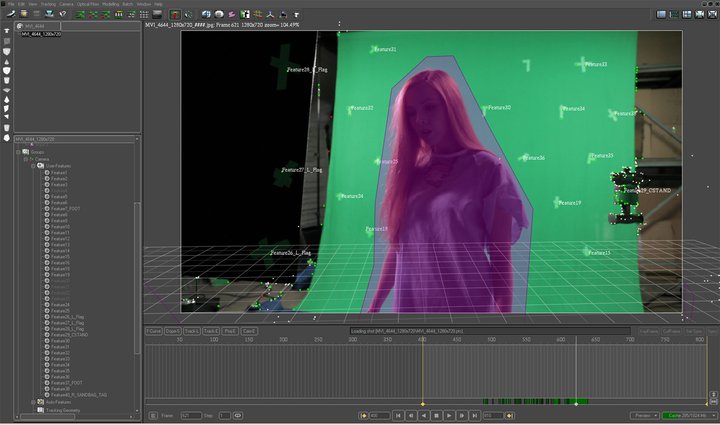Click the coordinate axes icon in the toolbar

pos(270,15)
